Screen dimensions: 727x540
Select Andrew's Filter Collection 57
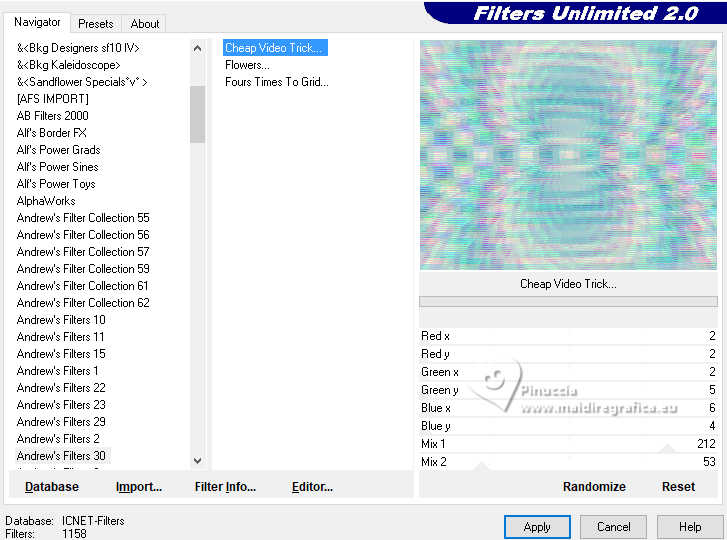click(x=83, y=252)
